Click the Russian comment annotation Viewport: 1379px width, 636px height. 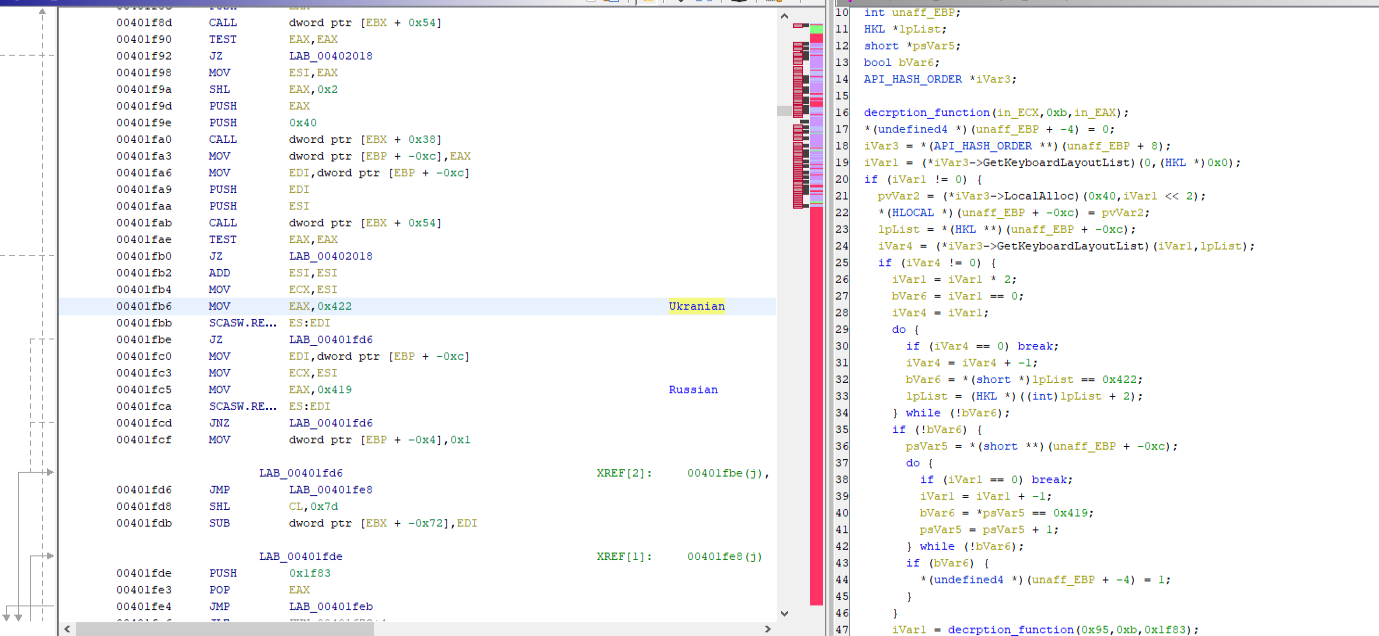click(x=692, y=389)
